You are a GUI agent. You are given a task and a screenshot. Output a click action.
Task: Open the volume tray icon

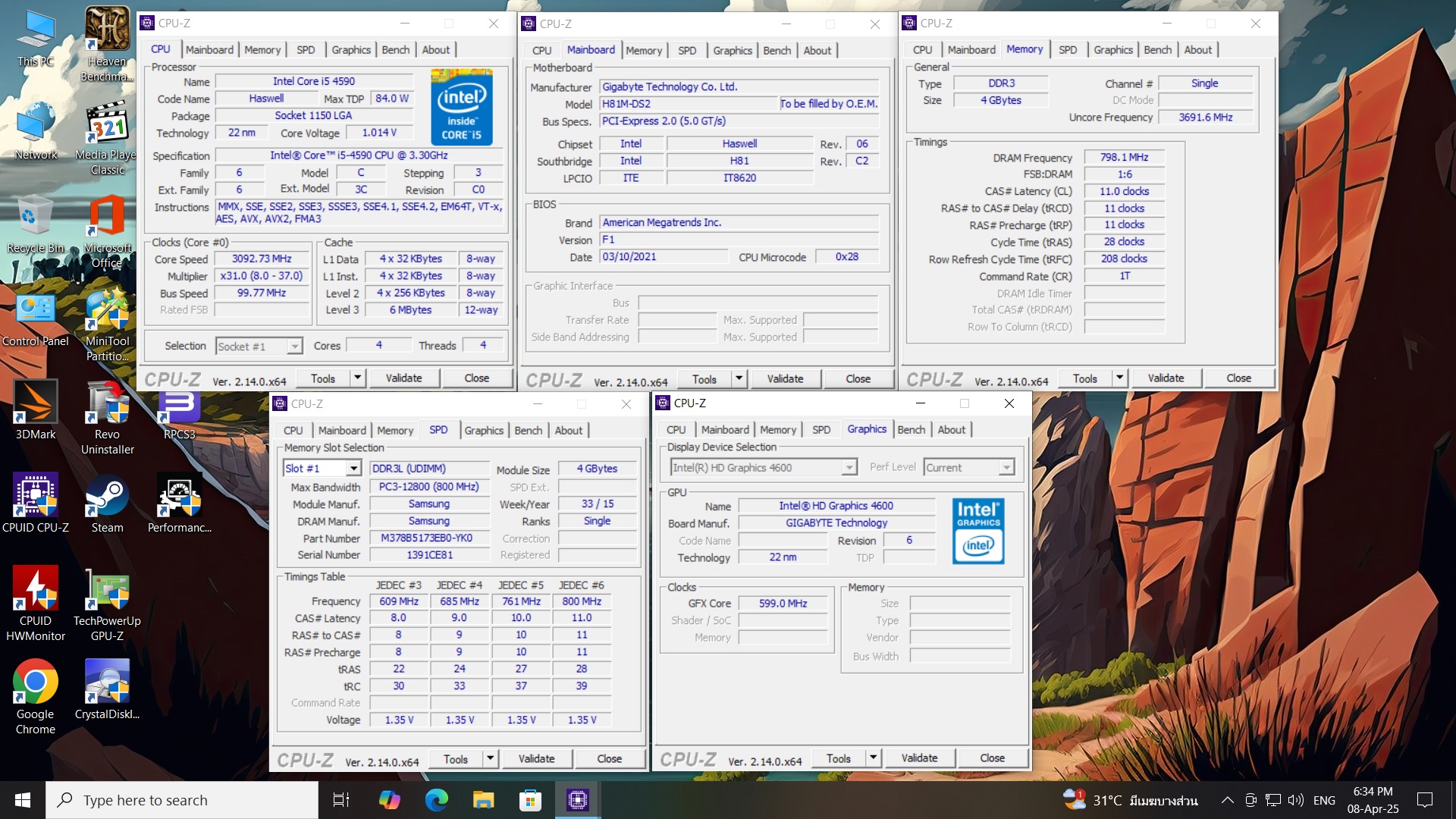point(1295,800)
